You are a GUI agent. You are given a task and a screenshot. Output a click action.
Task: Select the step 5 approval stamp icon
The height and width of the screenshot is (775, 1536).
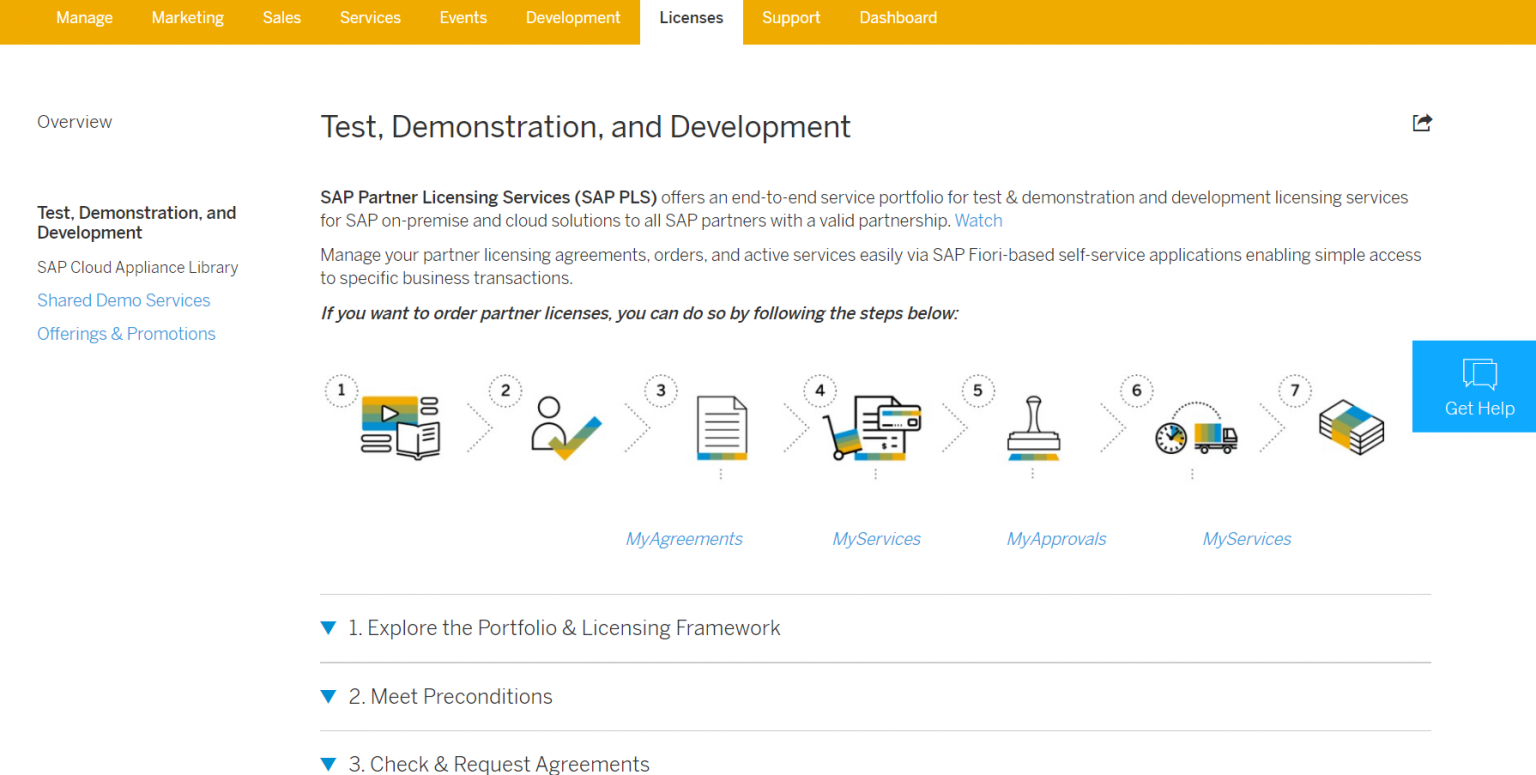click(x=1033, y=428)
